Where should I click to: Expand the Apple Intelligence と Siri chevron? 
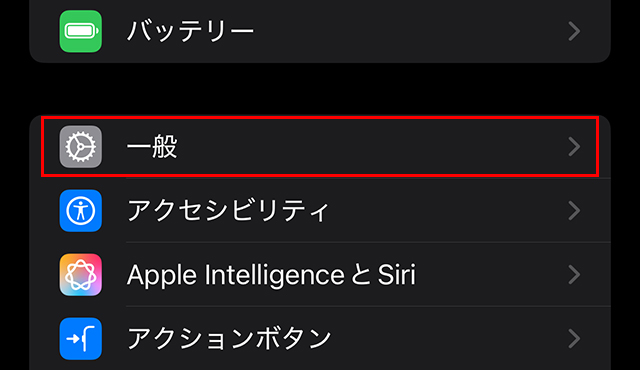(574, 275)
